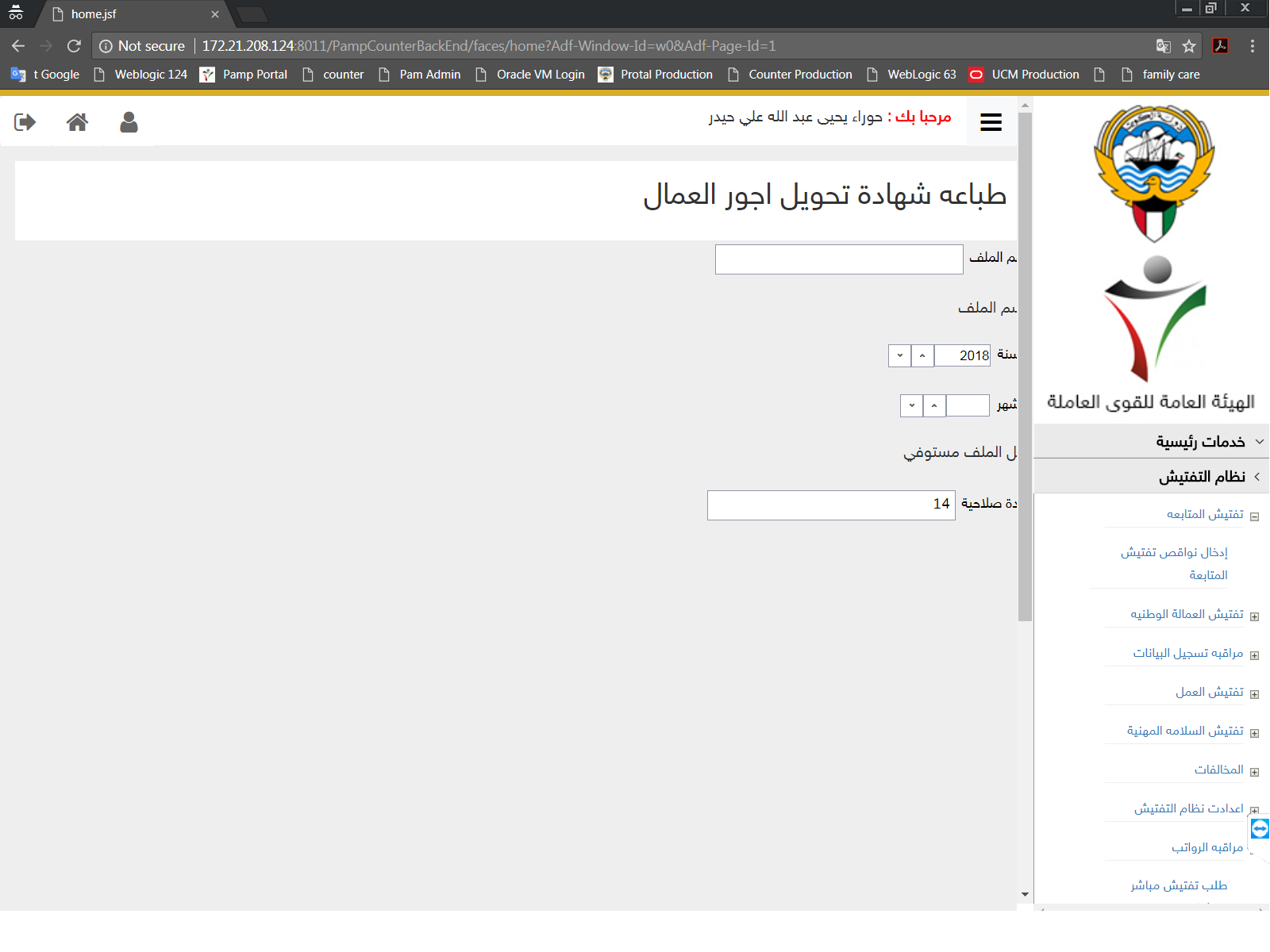Viewport: 1270px width, 952px height.
Task: Click the empty month input field
Action: coord(968,405)
